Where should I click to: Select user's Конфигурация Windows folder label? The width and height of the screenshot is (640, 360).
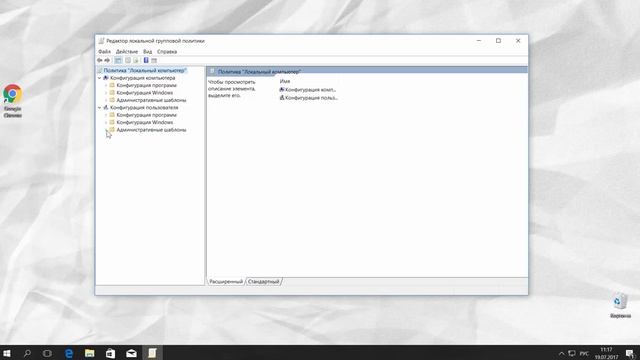pyautogui.click(x=144, y=122)
